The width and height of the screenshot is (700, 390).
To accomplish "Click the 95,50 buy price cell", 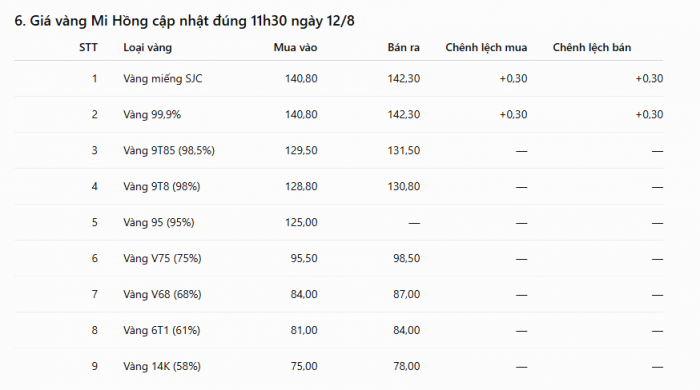I will click(x=304, y=259).
